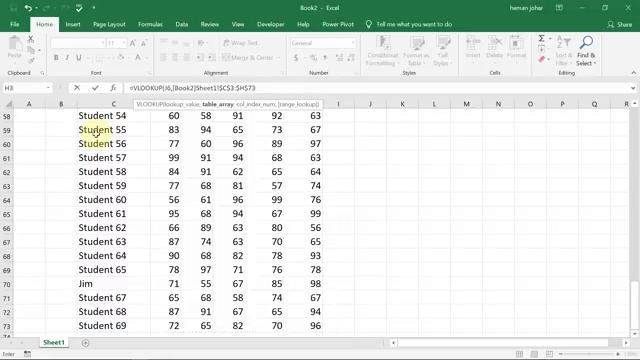Click the zoom slider in the status bar
640x360 pixels.
pyautogui.click(x=590, y=354)
